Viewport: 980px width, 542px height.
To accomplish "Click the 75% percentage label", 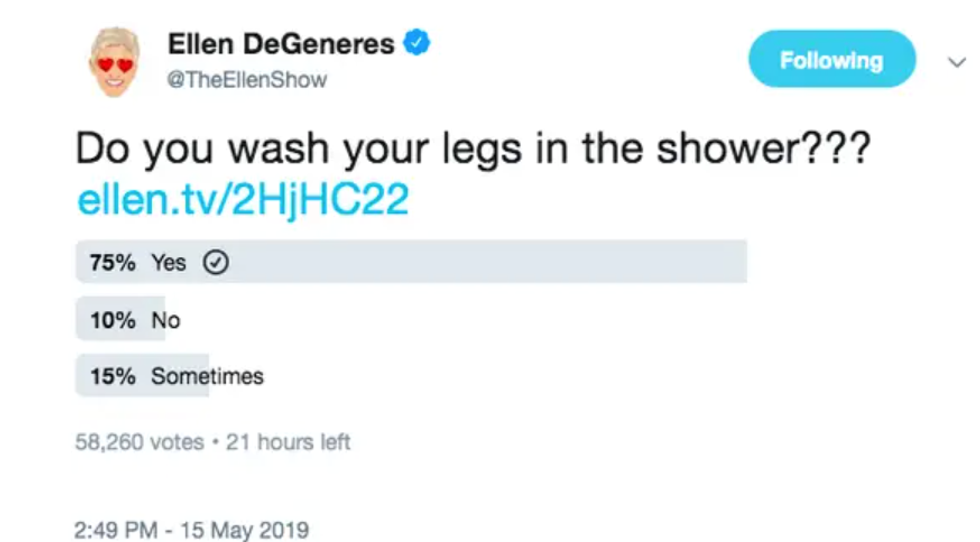I will 113,262.
